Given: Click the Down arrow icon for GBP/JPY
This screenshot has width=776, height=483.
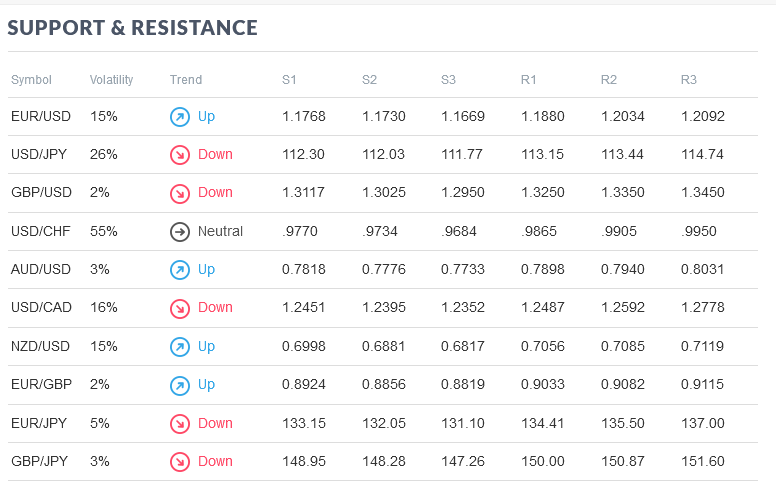Looking at the screenshot, I should [x=180, y=462].
